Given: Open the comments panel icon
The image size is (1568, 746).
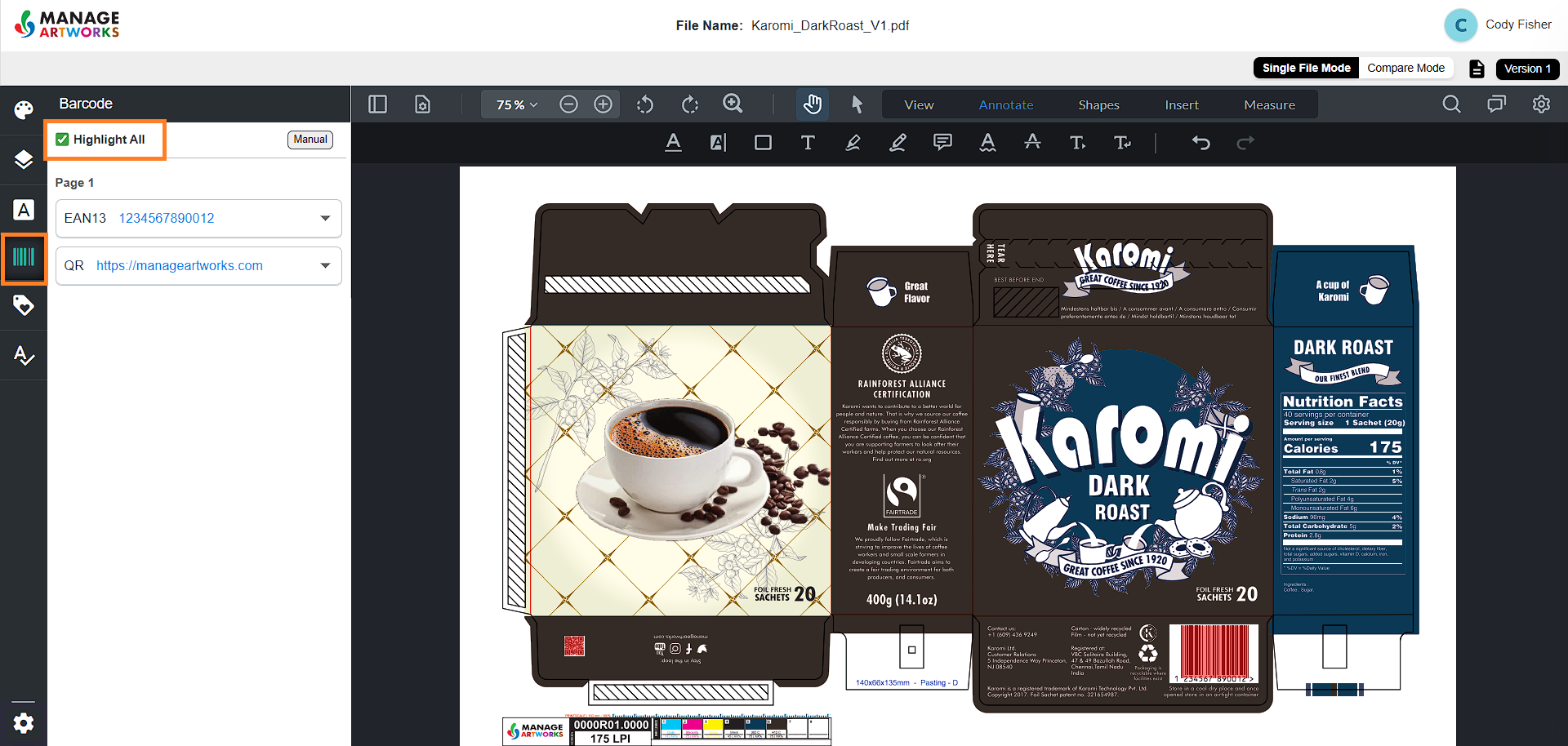Looking at the screenshot, I should point(1496,104).
